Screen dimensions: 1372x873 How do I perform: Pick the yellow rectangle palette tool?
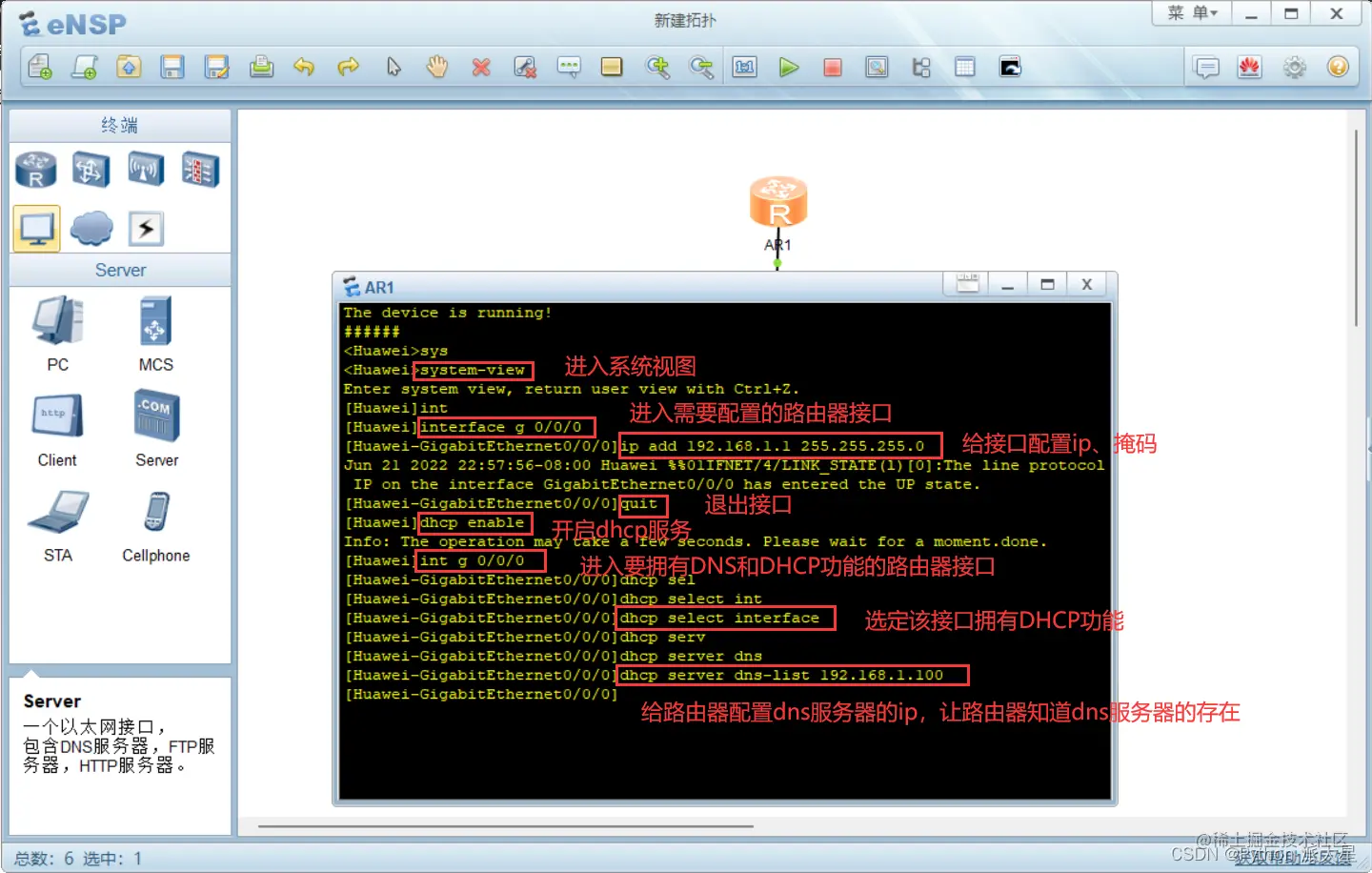612,67
